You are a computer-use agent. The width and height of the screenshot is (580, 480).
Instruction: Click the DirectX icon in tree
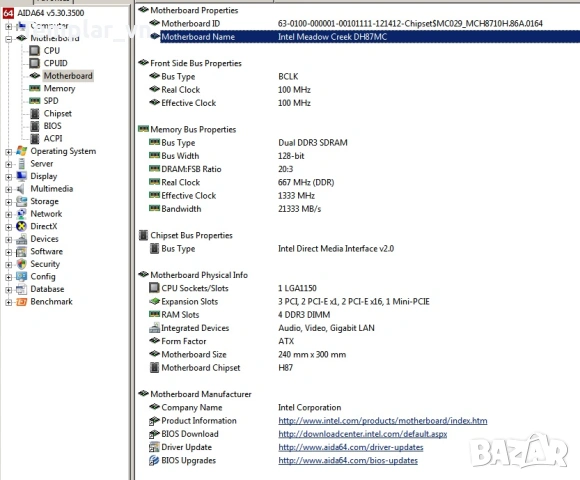click(21, 226)
